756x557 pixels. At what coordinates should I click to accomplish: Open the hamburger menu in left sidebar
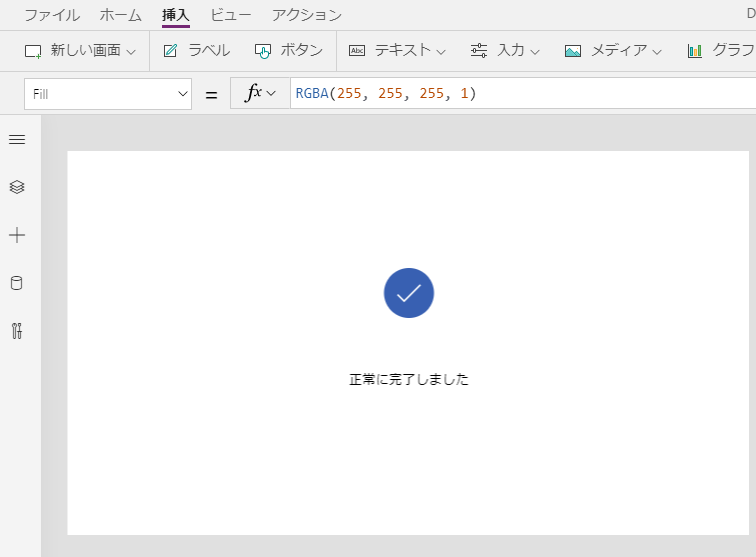click(x=17, y=139)
